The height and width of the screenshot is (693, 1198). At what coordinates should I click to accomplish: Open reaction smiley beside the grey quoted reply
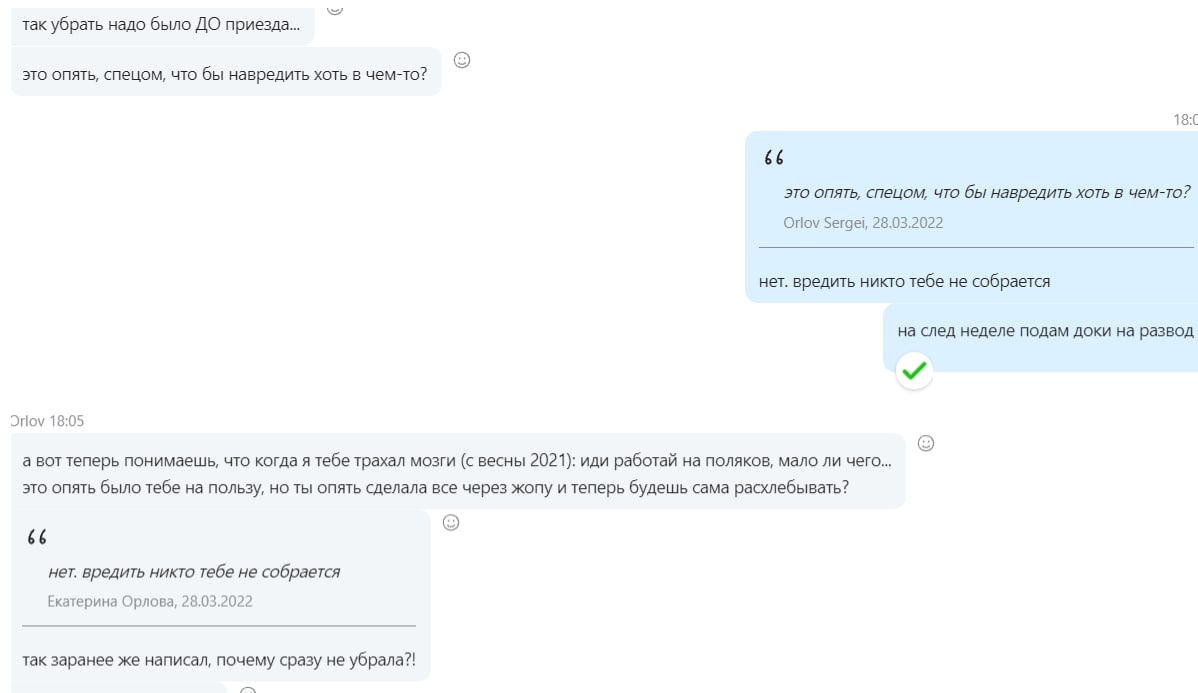click(x=451, y=522)
